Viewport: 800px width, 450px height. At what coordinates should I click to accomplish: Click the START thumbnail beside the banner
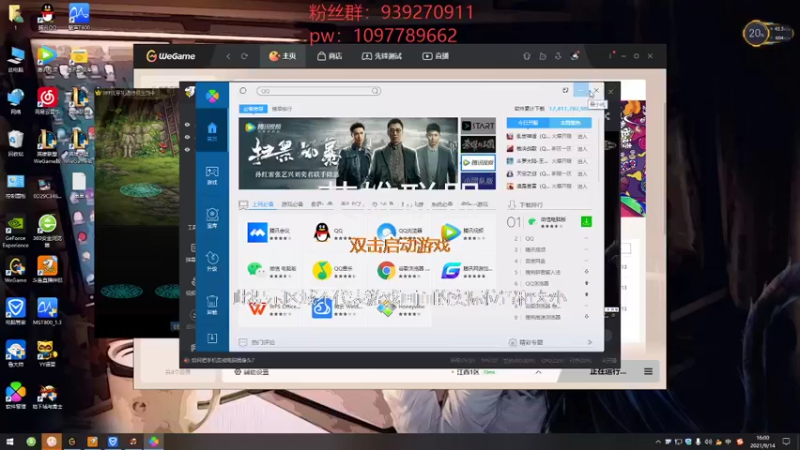(478, 126)
